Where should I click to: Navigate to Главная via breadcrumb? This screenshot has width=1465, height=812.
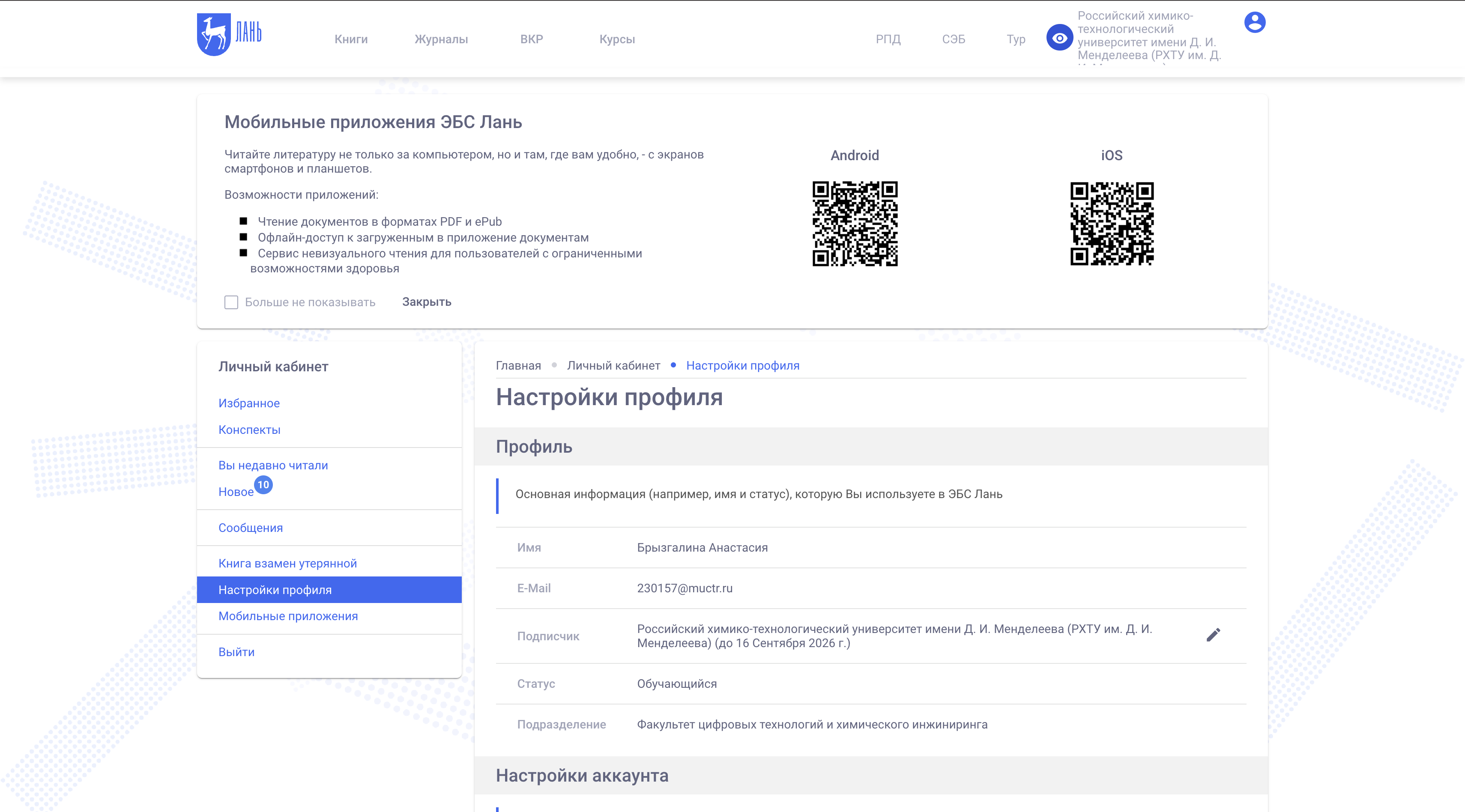coord(518,365)
